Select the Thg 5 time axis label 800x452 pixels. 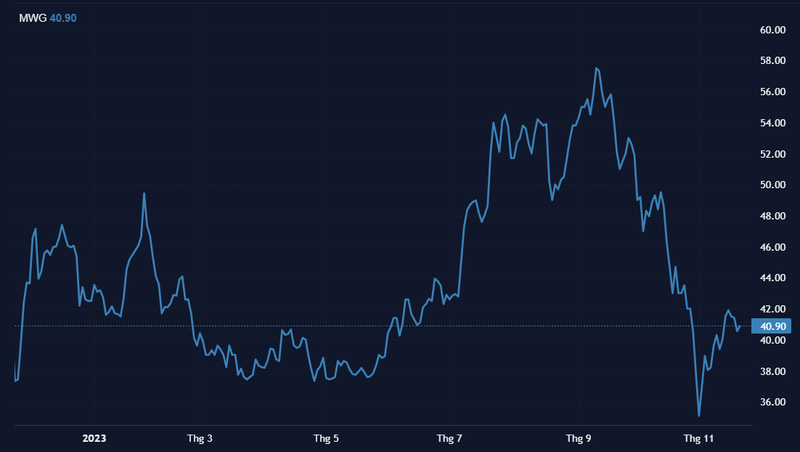click(326, 438)
